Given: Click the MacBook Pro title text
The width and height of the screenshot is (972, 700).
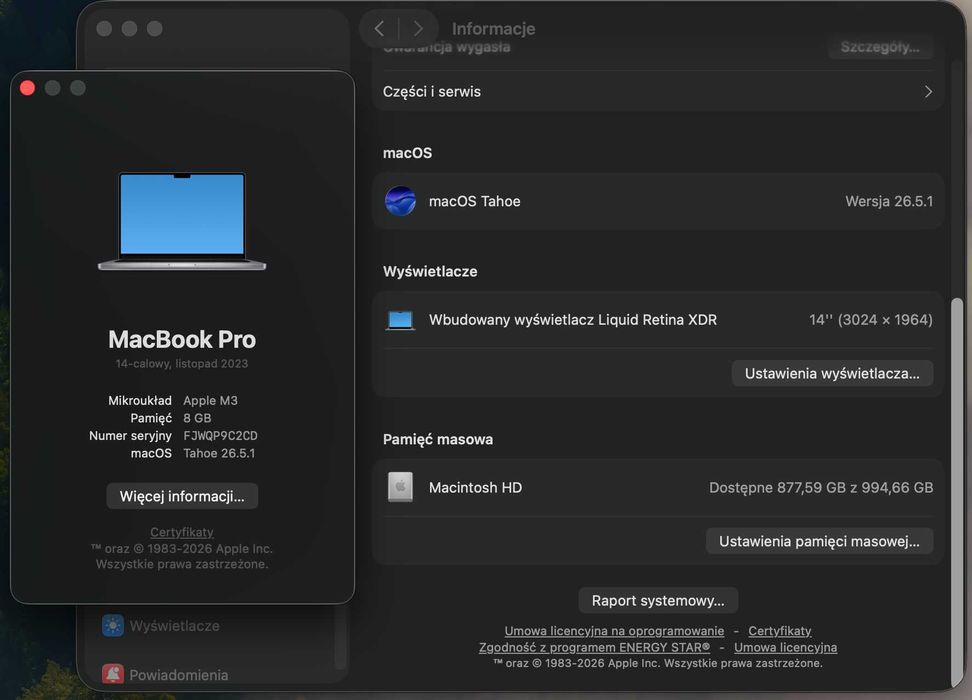Looking at the screenshot, I should [x=182, y=339].
